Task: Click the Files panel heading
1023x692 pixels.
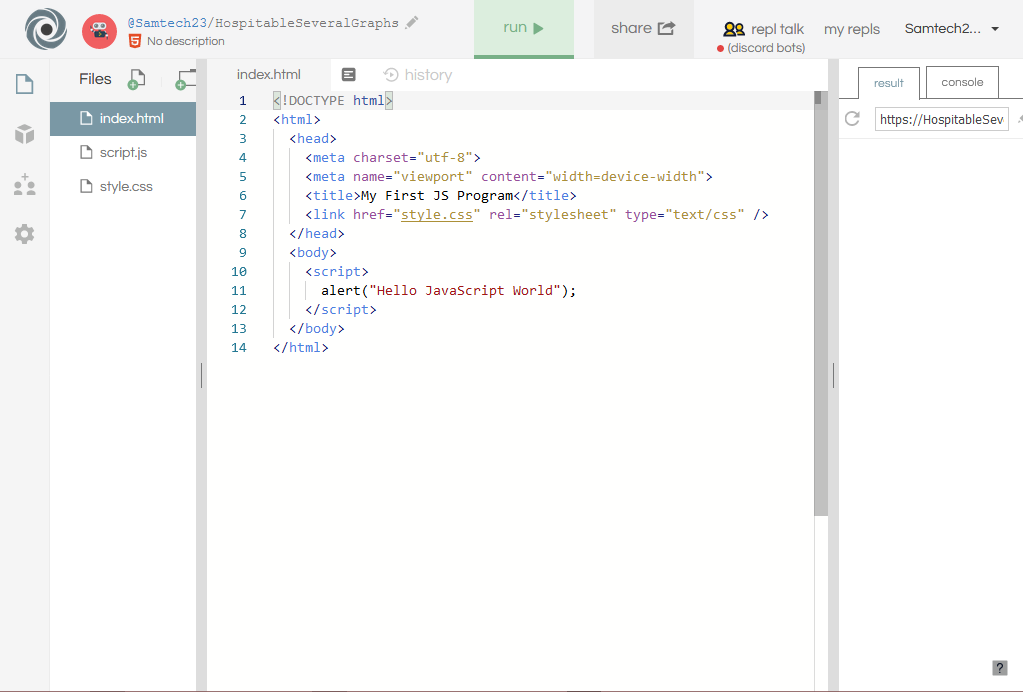Action: pyautogui.click(x=95, y=79)
